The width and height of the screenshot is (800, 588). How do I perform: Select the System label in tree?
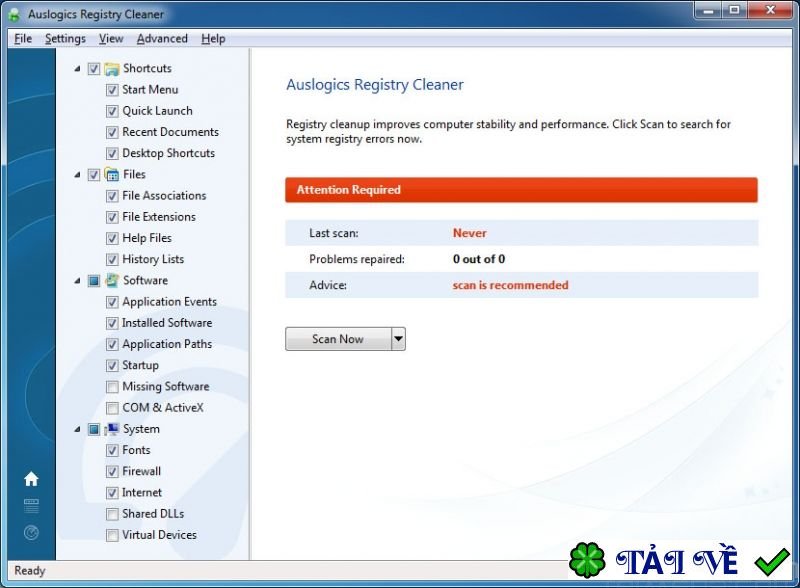[141, 429]
